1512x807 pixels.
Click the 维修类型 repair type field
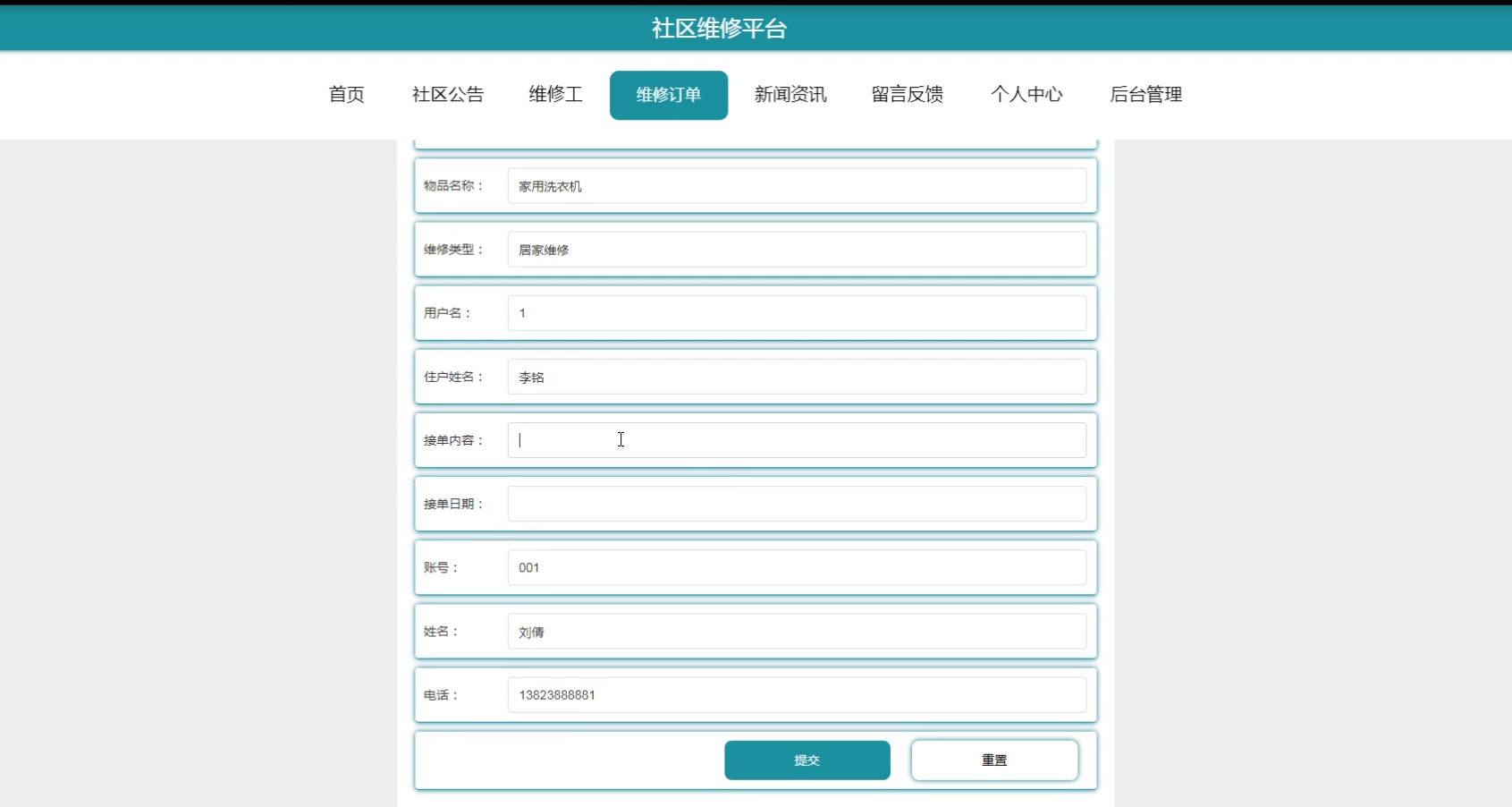pos(796,250)
